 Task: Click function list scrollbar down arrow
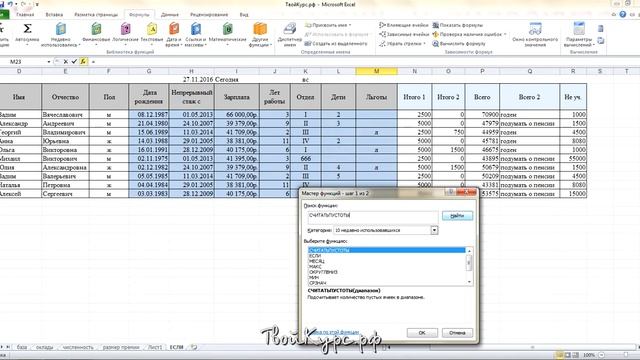click(x=469, y=282)
